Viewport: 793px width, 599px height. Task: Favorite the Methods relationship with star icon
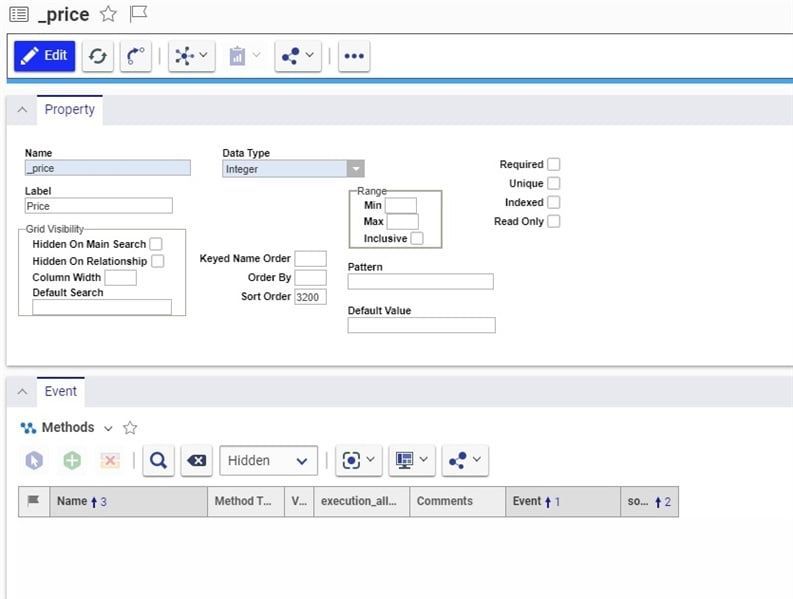coord(130,428)
